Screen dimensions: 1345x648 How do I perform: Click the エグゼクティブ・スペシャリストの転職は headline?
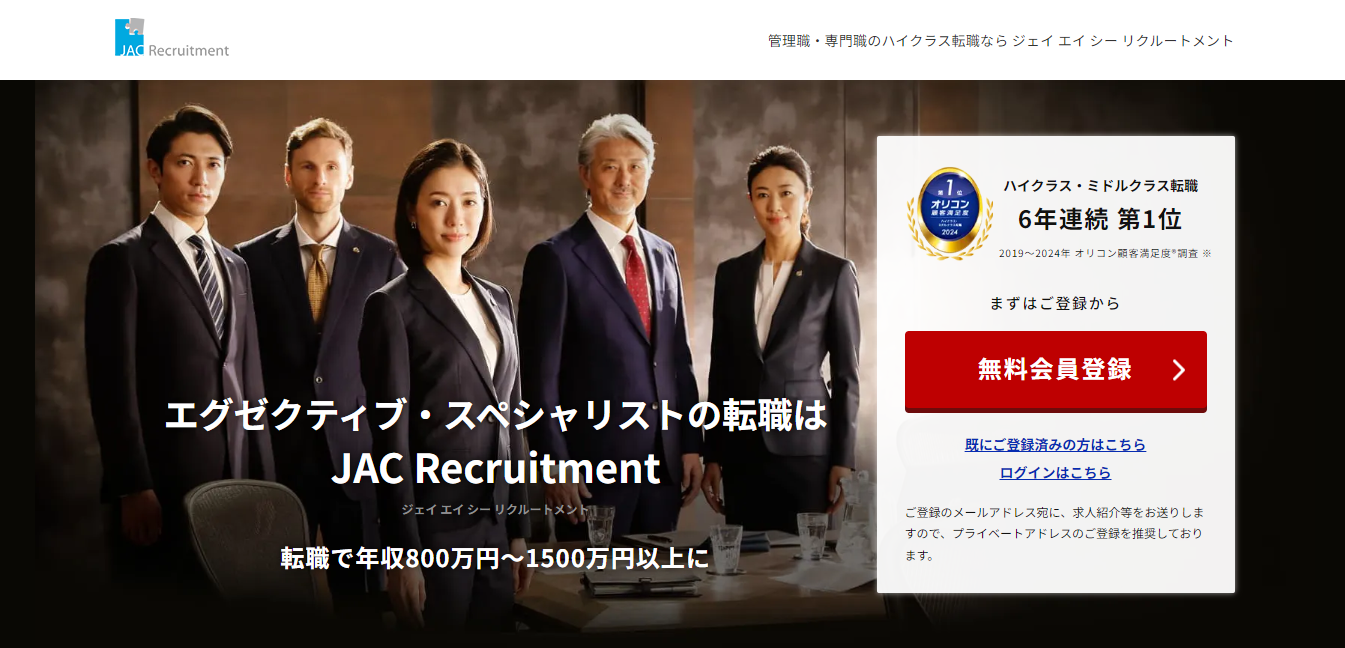coord(496,415)
